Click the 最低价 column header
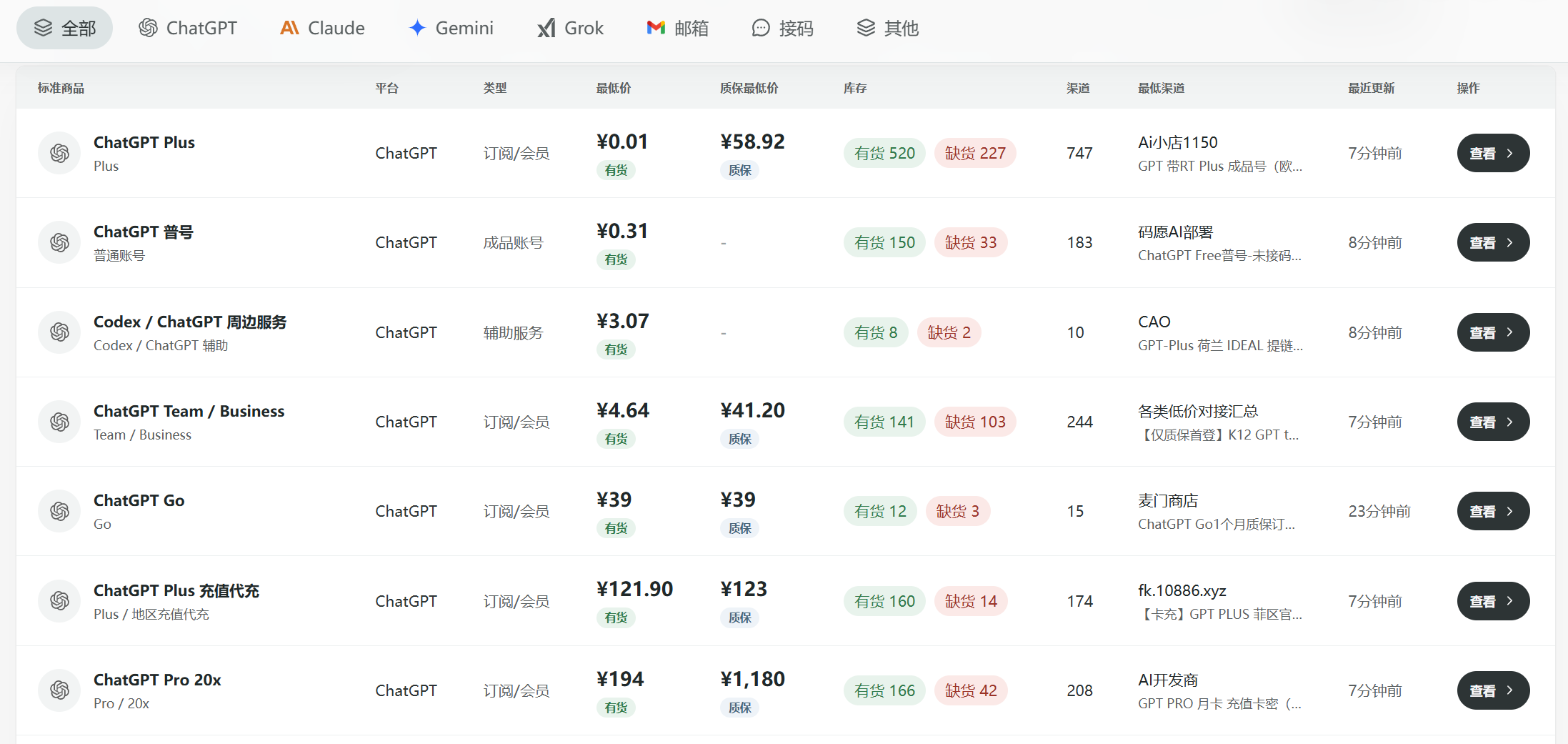1568x744 pixels. 614,88
